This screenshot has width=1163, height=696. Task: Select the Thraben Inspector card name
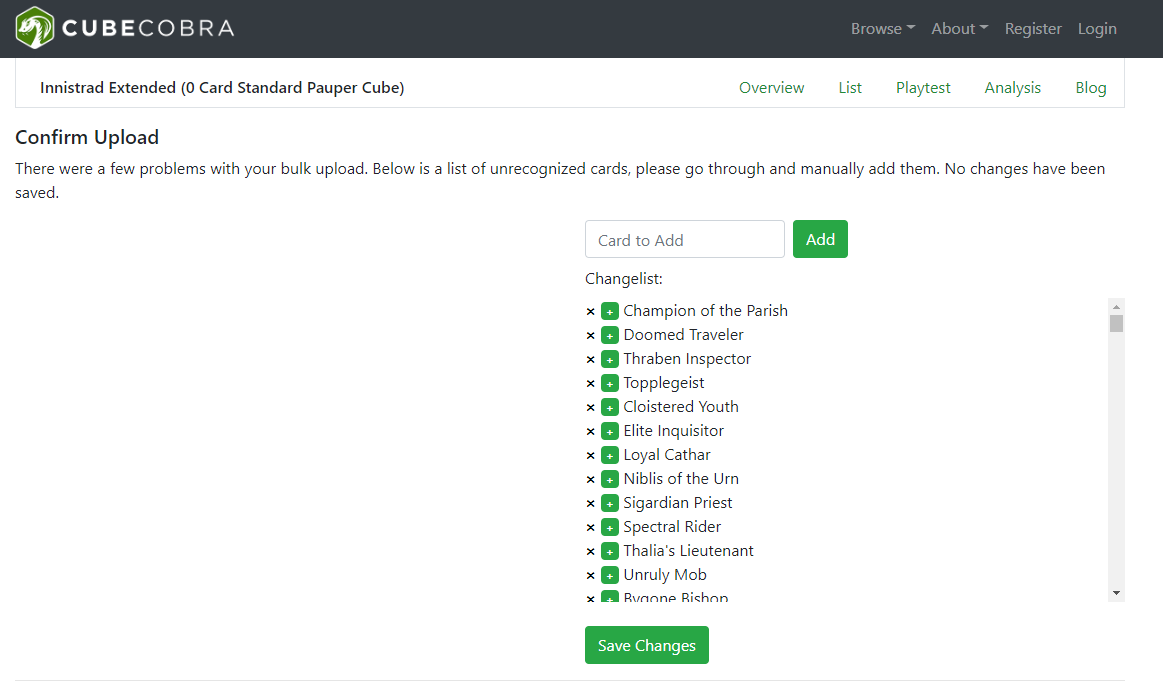(687, 359)
